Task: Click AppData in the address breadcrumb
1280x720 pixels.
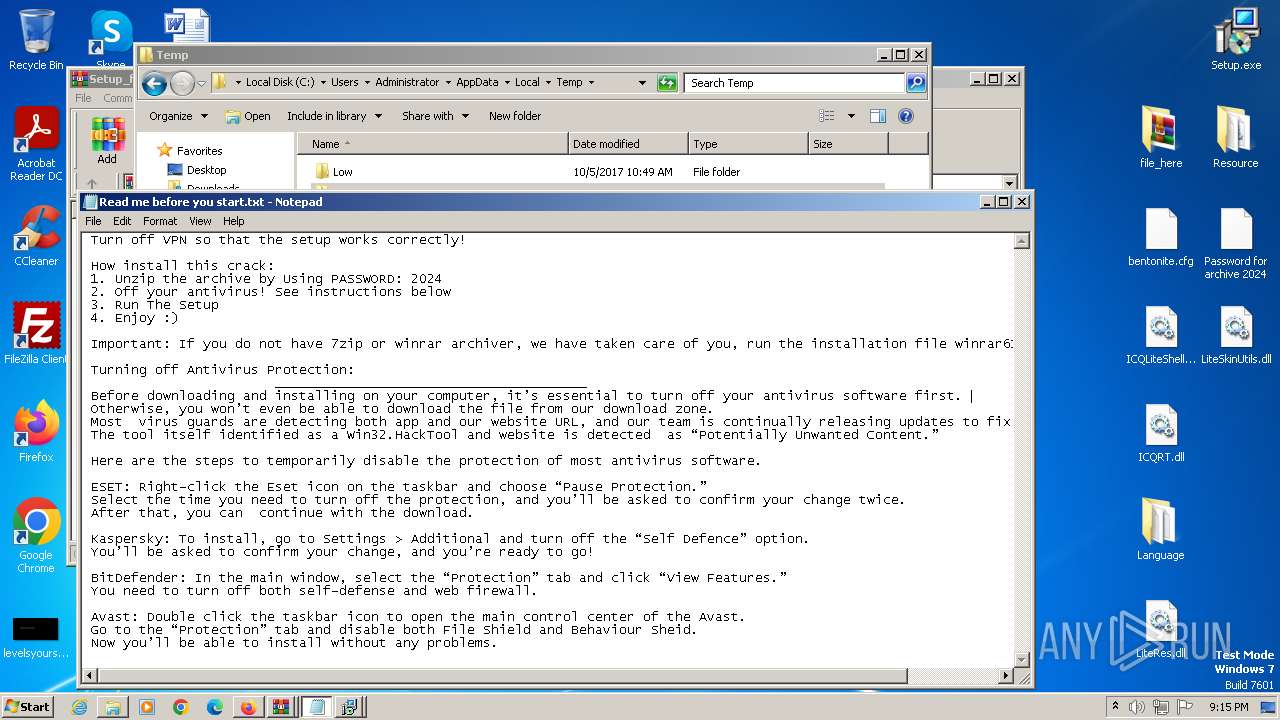Action: 477,83
